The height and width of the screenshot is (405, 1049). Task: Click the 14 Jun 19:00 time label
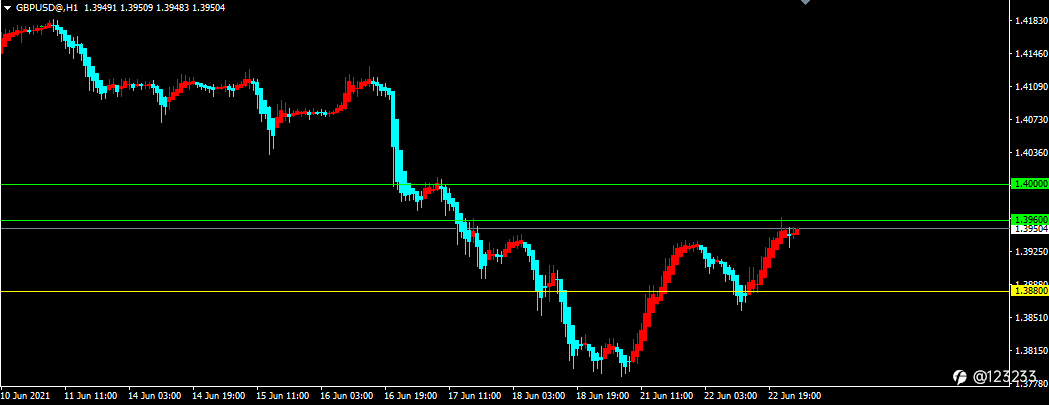219,396
